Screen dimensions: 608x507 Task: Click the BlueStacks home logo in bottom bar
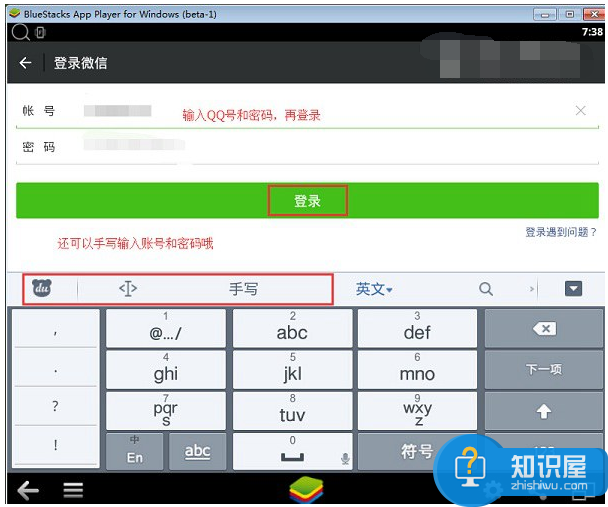click(306, 490)
